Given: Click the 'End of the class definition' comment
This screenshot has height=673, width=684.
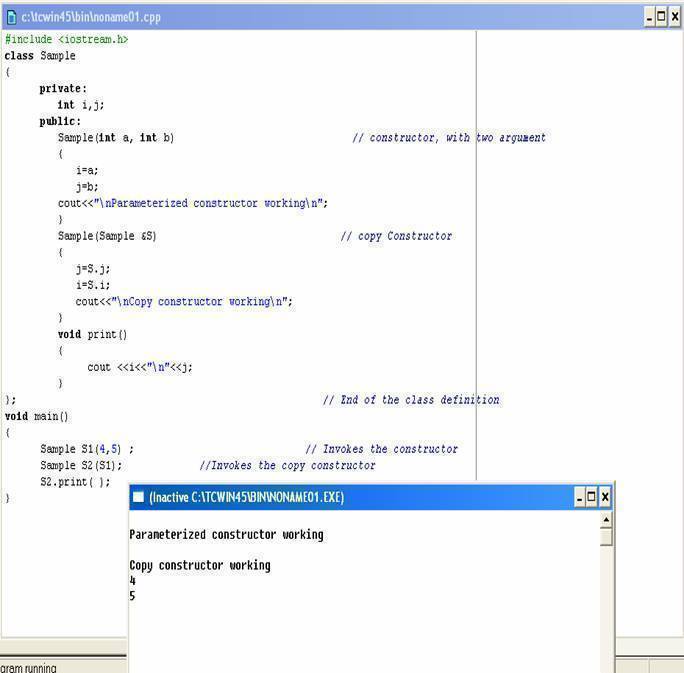Looking at the screenshot, I should click(x=411, y=400).
